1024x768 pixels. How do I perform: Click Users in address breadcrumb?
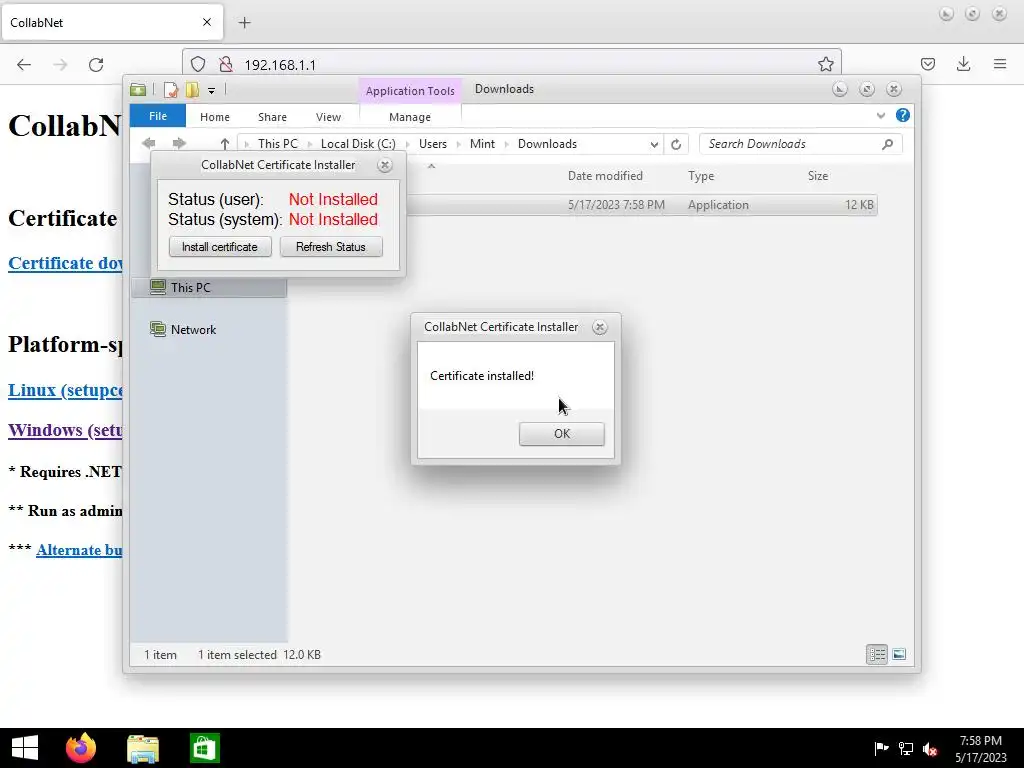(x=433, y=144)
